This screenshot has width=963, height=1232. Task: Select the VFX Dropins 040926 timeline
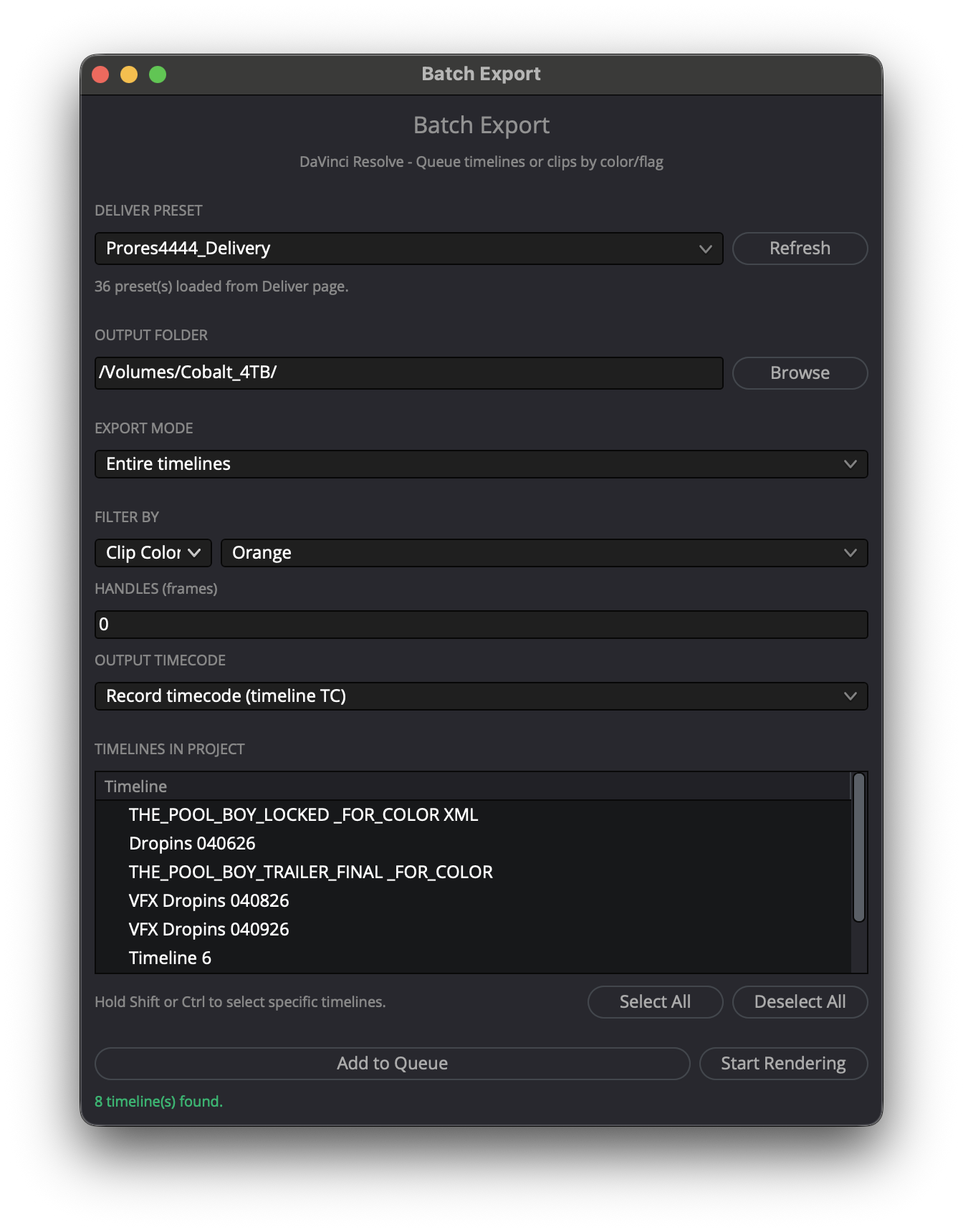click(473, 930)
